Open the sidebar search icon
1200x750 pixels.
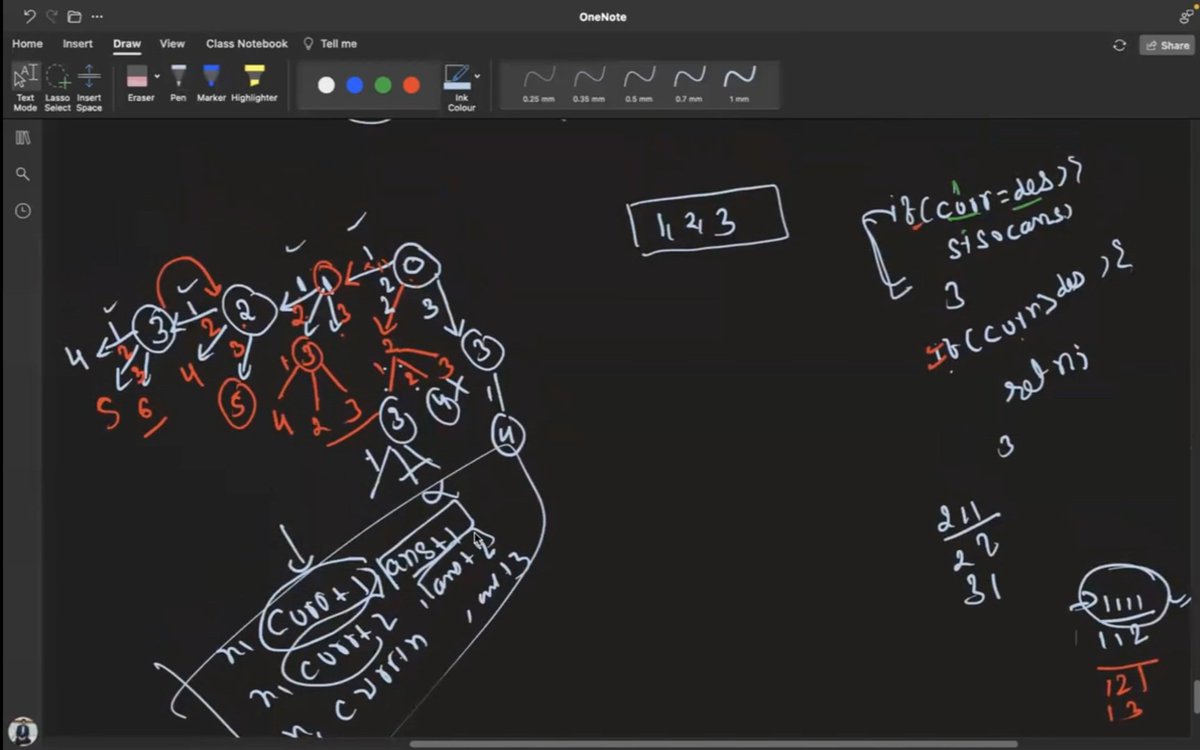click(23, 174)
